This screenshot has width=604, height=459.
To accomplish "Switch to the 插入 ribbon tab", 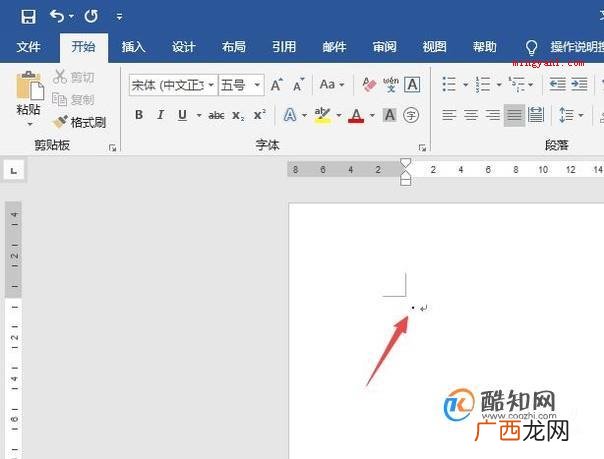I will click(x=133, y=47).
